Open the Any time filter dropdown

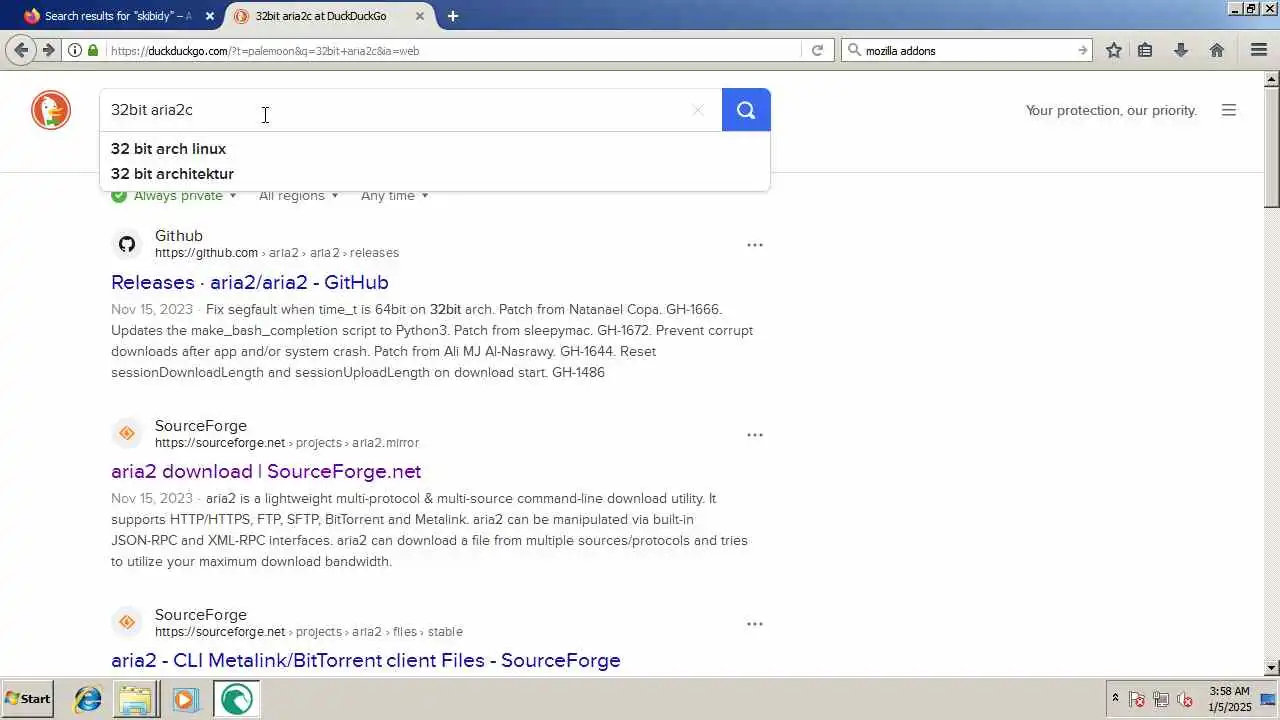point(394,196)
